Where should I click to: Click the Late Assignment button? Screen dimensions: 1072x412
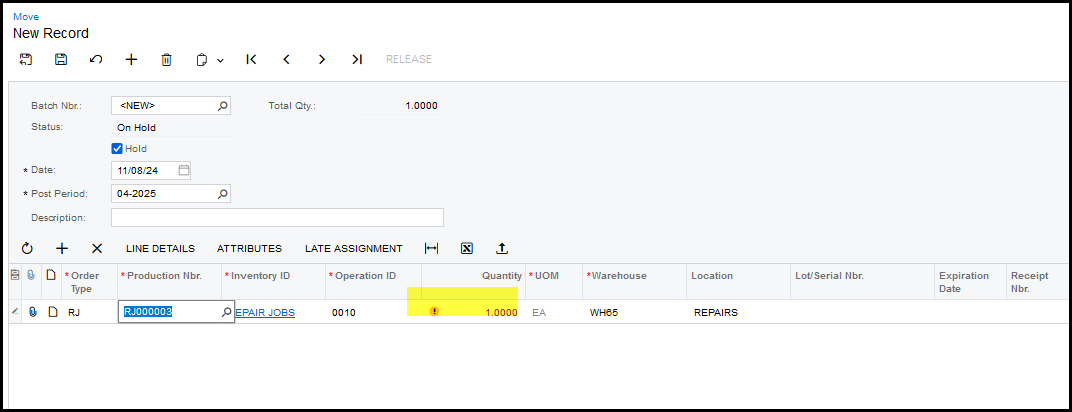353,248
